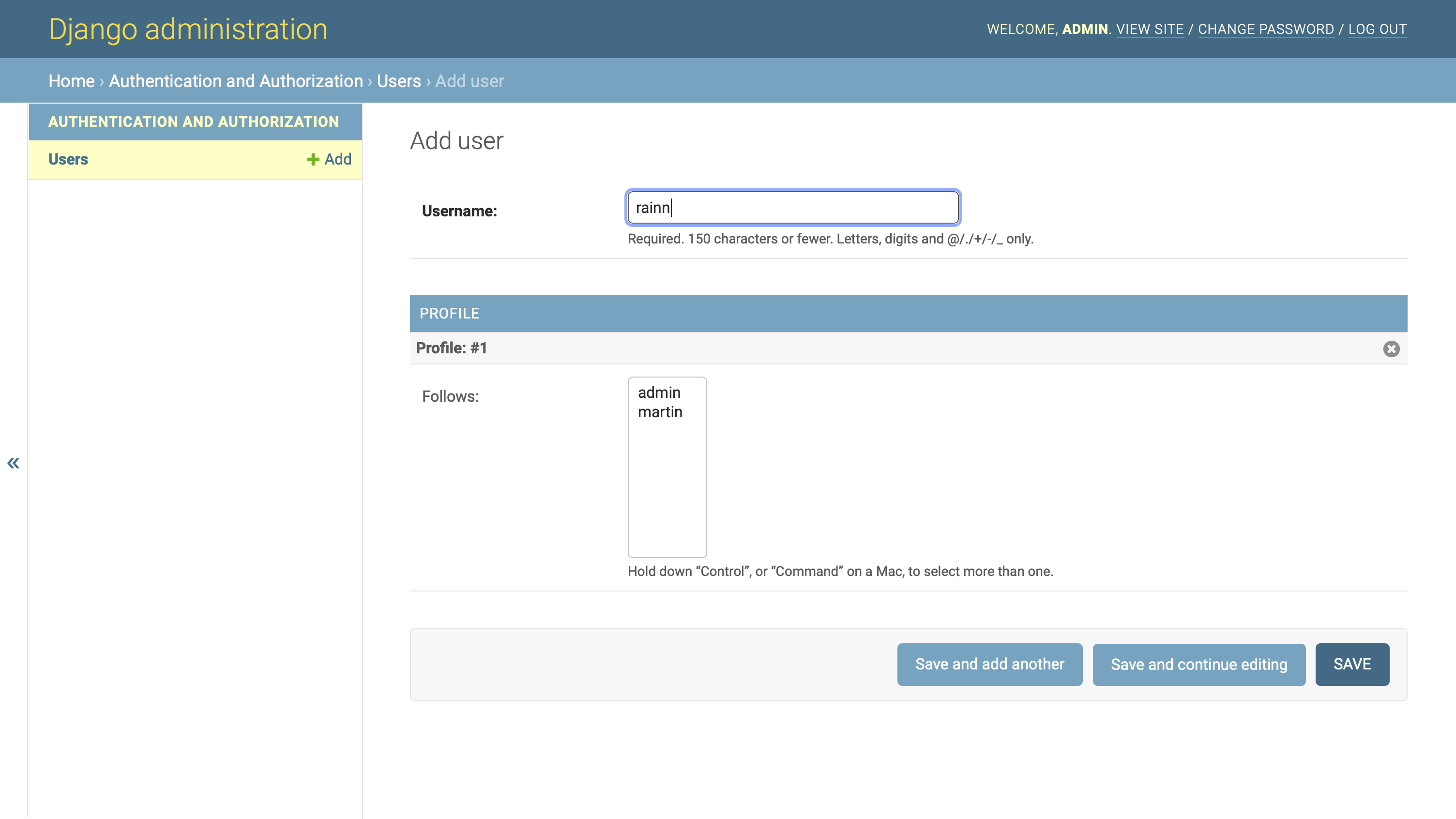Click the PROFILE section header icon

click(1392, 349)
